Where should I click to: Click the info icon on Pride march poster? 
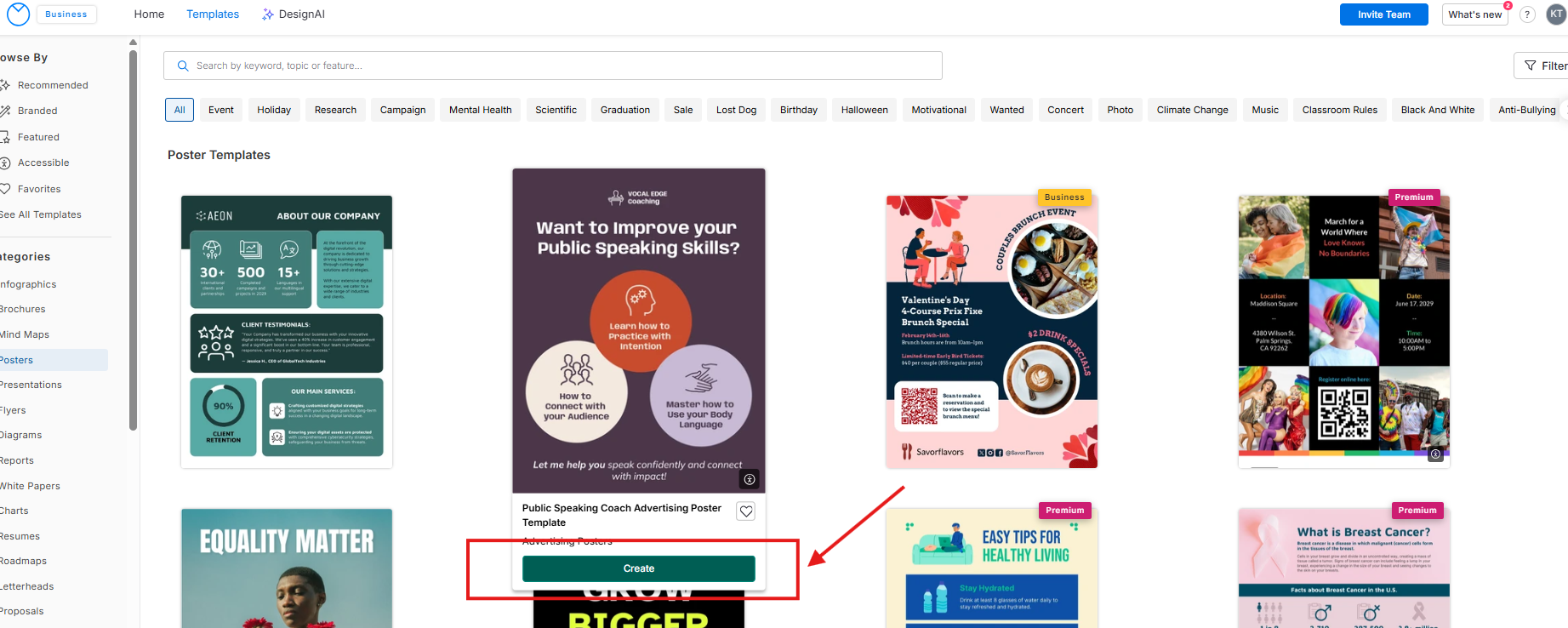[x=1435, y=454]
